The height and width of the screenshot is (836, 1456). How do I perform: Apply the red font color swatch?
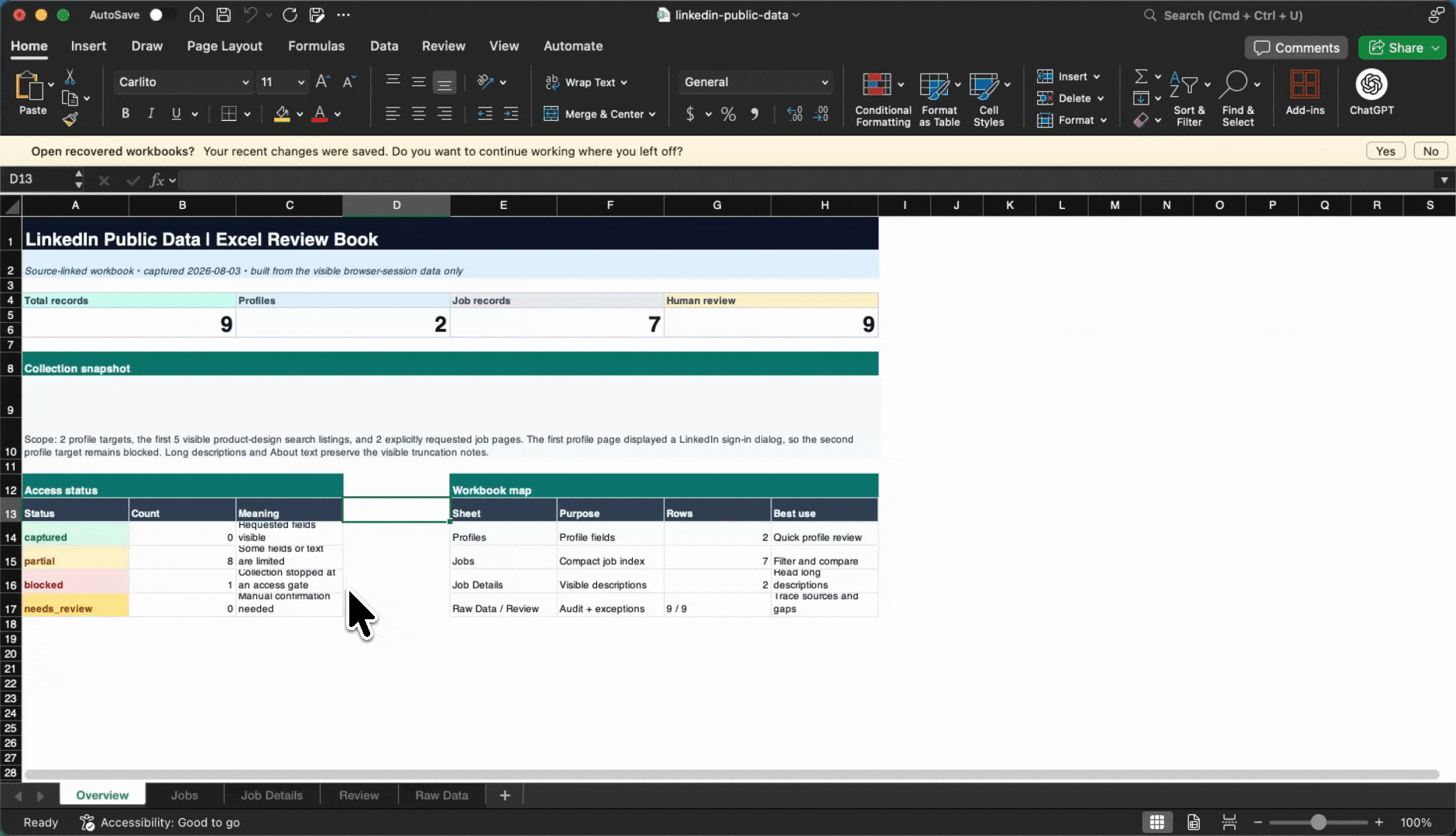[320, 115]
